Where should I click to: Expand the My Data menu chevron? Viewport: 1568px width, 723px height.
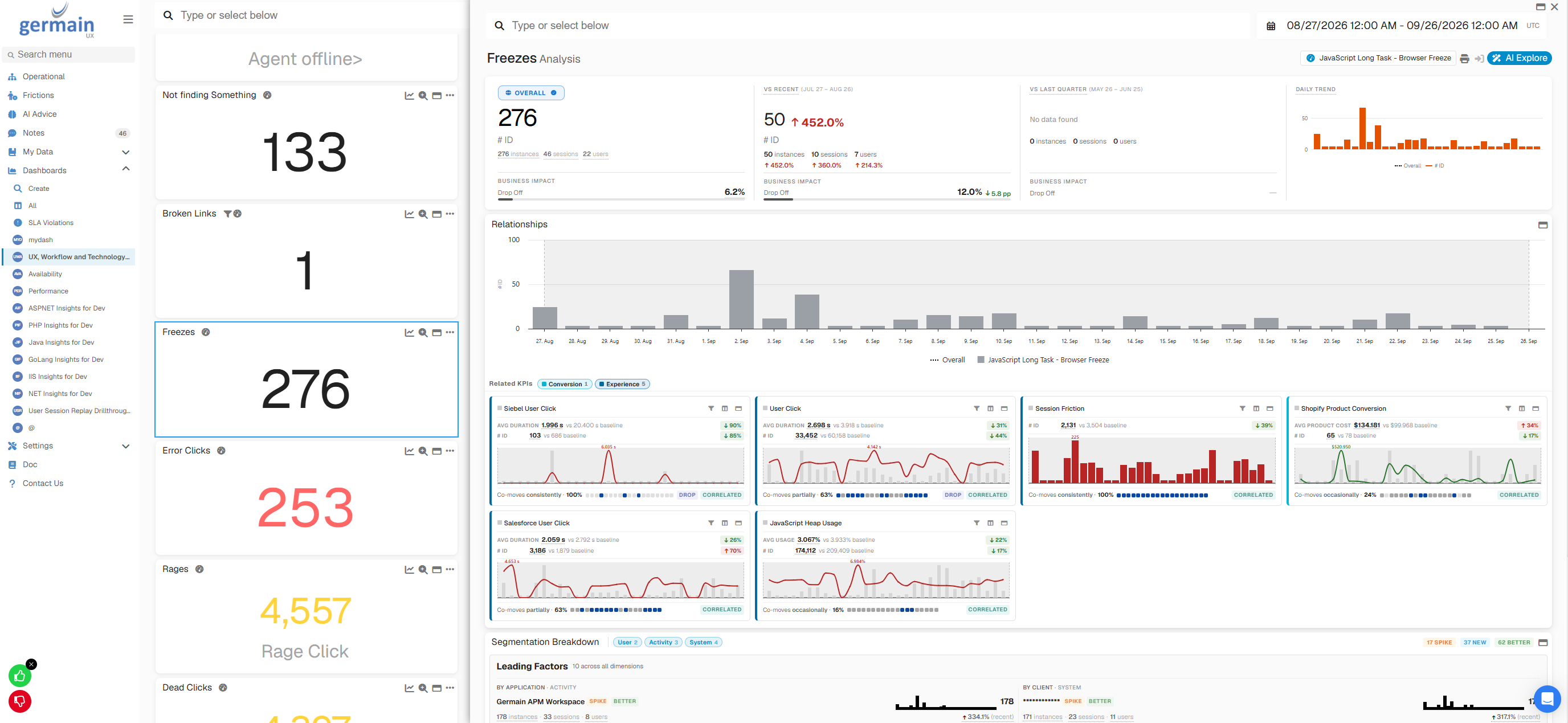point(125,152)
